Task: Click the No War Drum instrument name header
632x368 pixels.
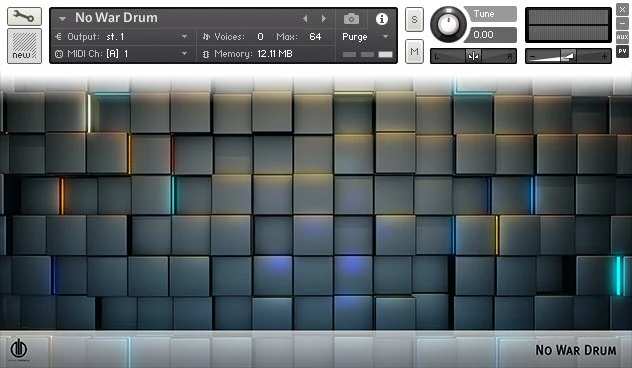Action: (116, 18)
